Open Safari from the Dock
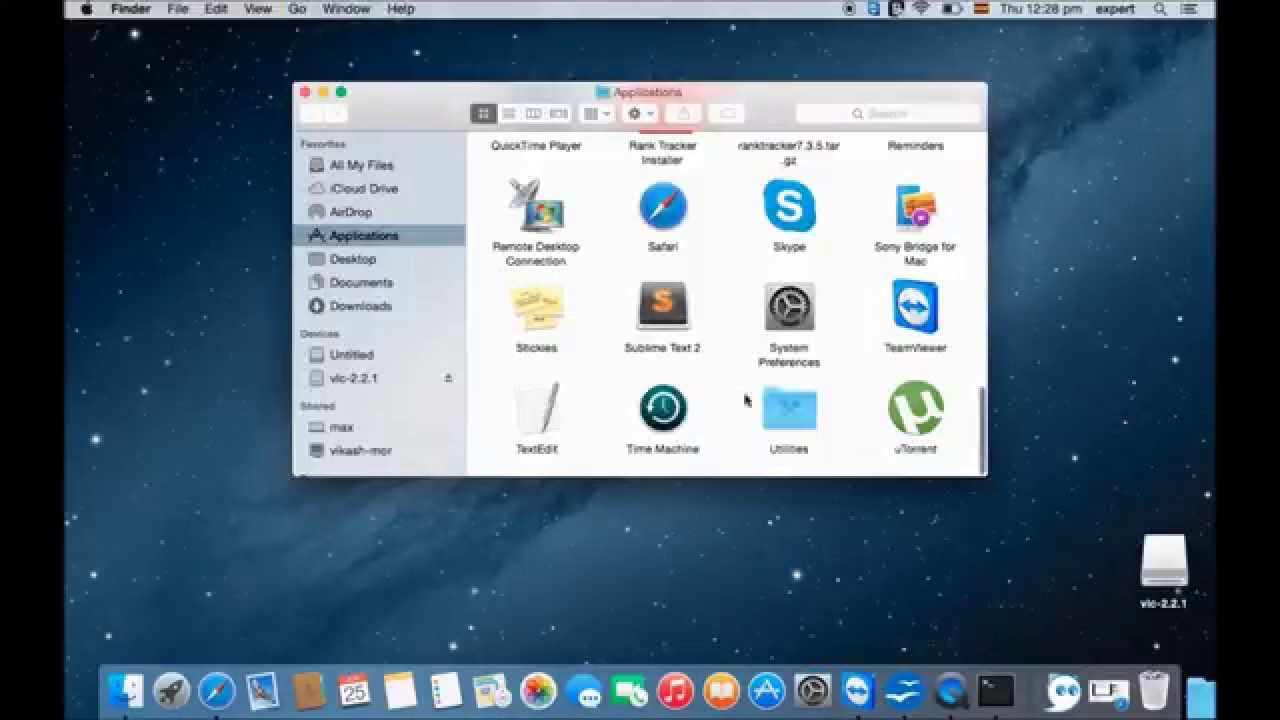The image size is (1280, 720). coord(216,690)
